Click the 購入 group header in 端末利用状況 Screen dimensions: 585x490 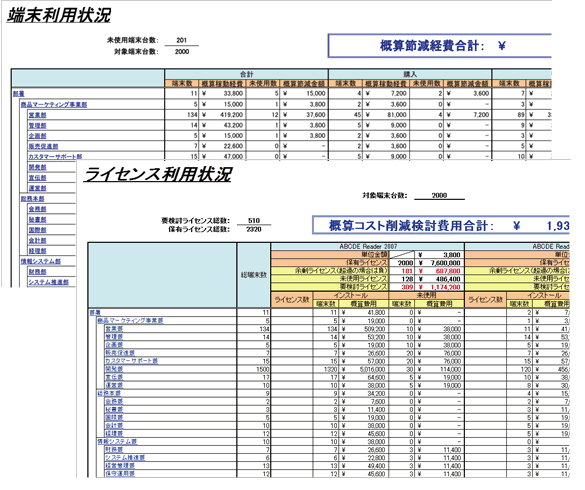(410, 74)
